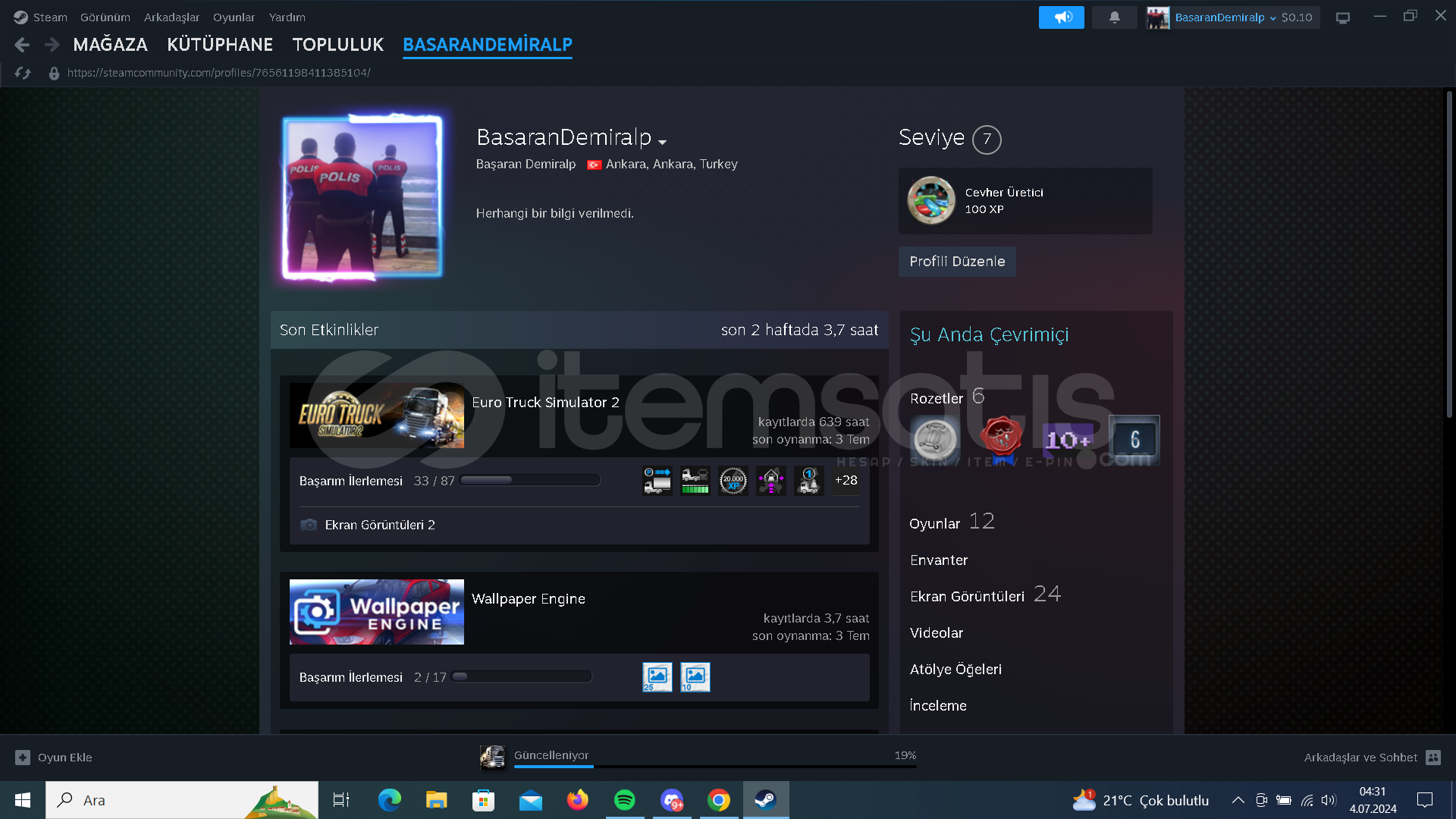Click the page reload arrows icon
This screenshot has height=819, width=1456.
(23, 73)
